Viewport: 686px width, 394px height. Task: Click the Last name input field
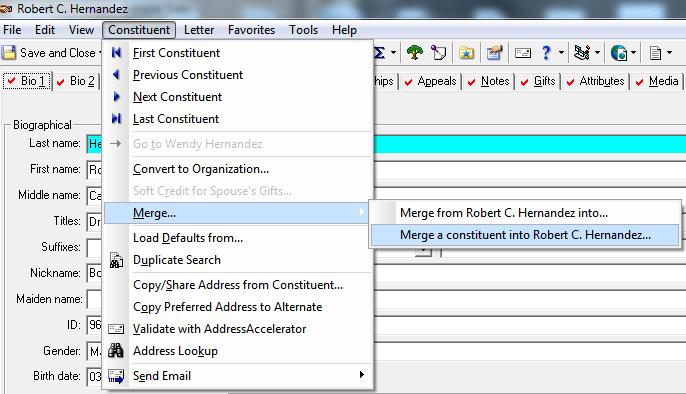coord(94,144)
